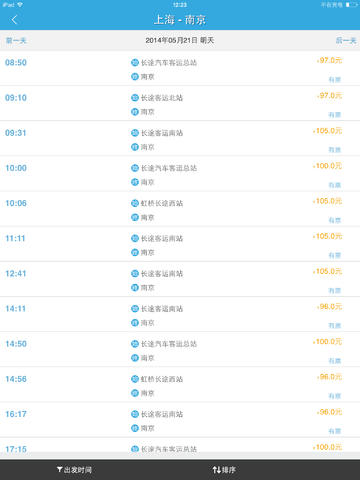Click 有票 status on the 14:50 bus
The image size is (360, 480).
(x=335, y=361)
